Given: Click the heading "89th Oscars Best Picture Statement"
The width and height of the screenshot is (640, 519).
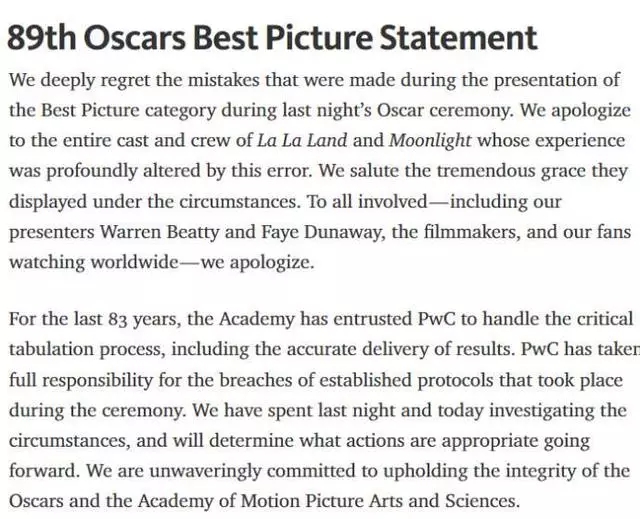Looking at the screenshot, I should [x=272, y=38].
